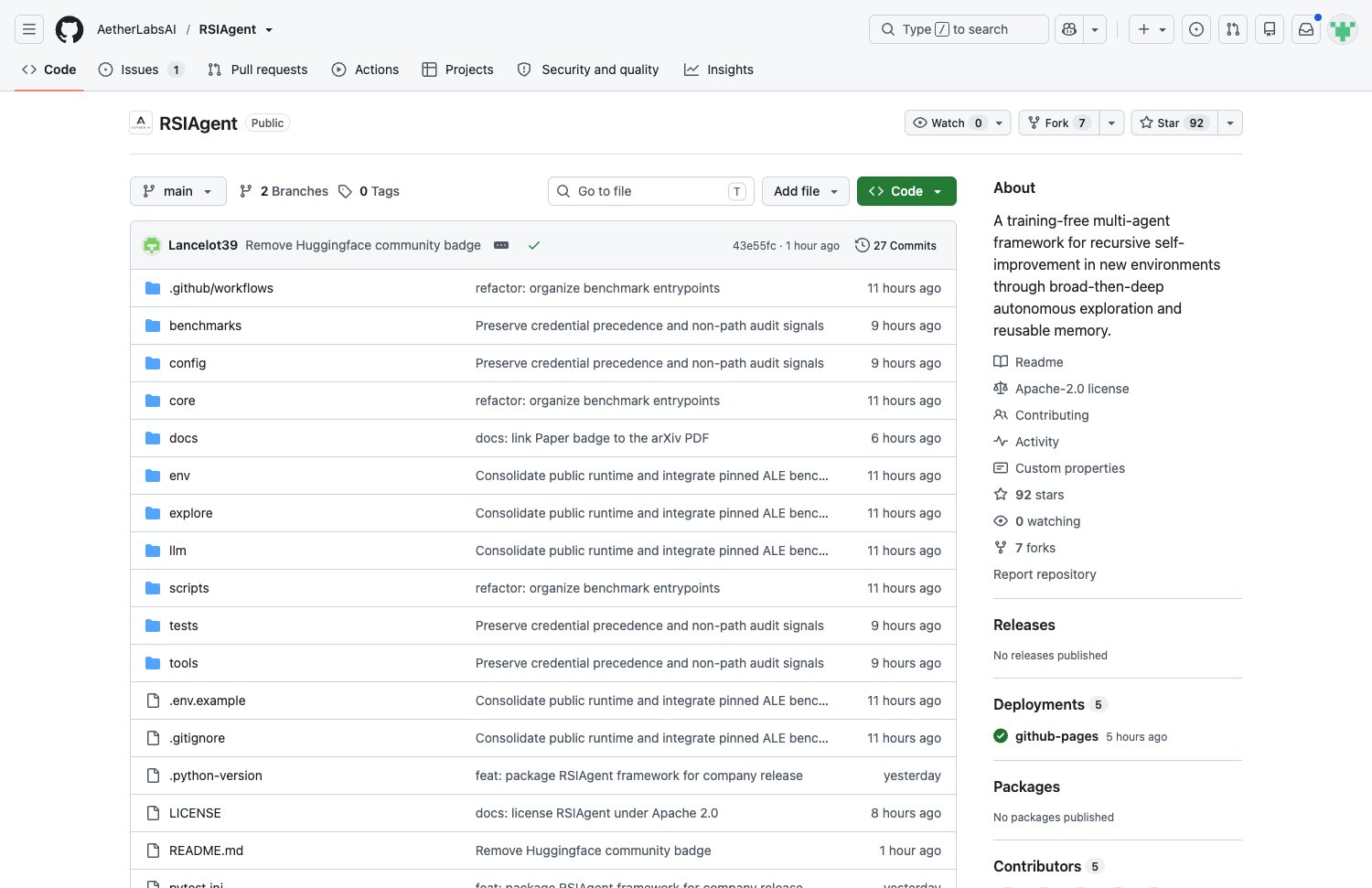Star the RSIAgent repository
Viewport: 1372px width, 888px height.
pos(1174,123)
